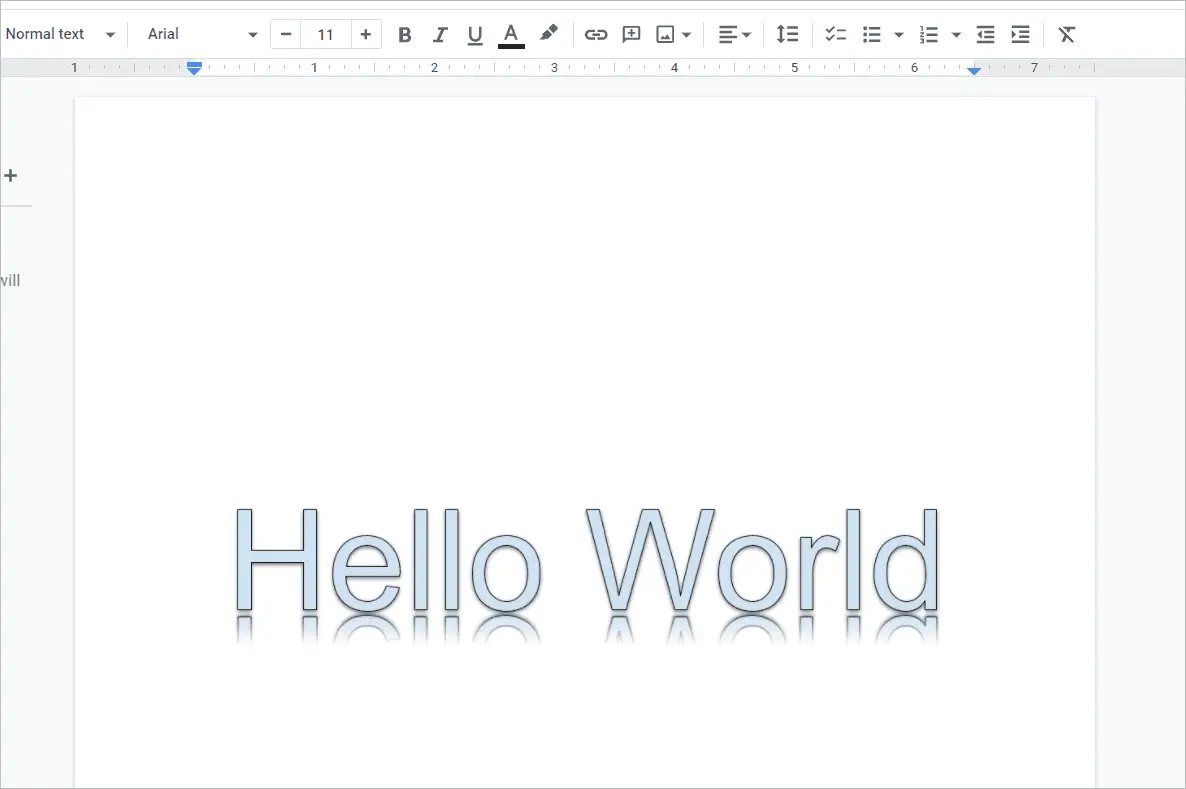1186x789 pixels.
Task: Insert a link using the link icon
Action: pos(596,34)
